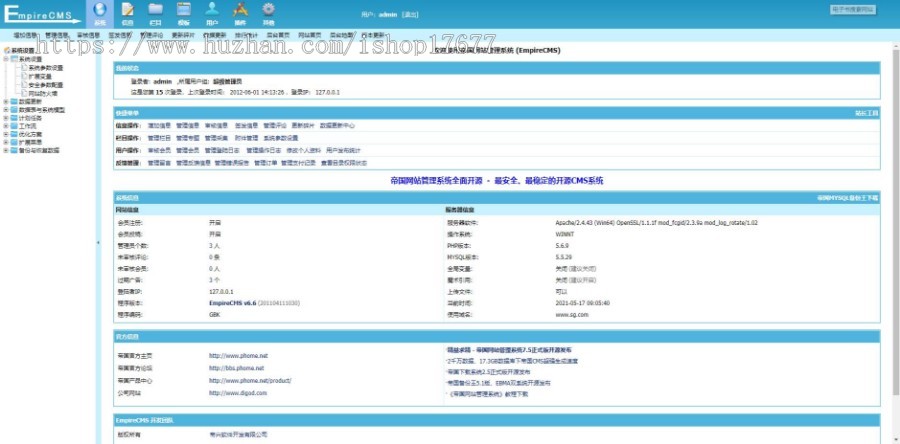The height and width of the screenshot is (444, 900).
Task: Click the www.sg.com domain value
Action: [x=572, y=314]
